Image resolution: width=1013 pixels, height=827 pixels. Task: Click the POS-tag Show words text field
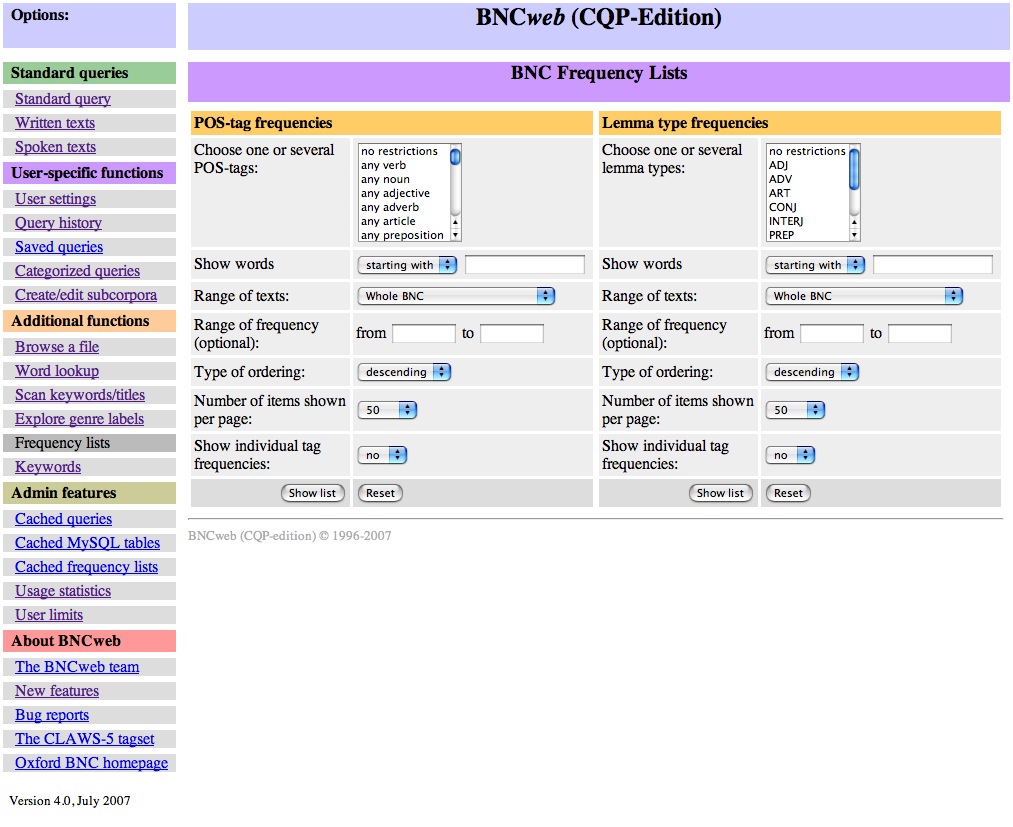click(x=525, y=265)
